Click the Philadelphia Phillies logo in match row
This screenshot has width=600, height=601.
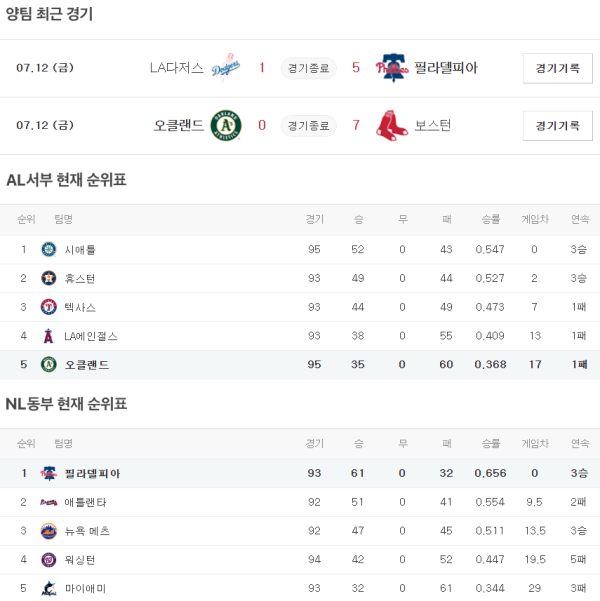pos(392,68)
